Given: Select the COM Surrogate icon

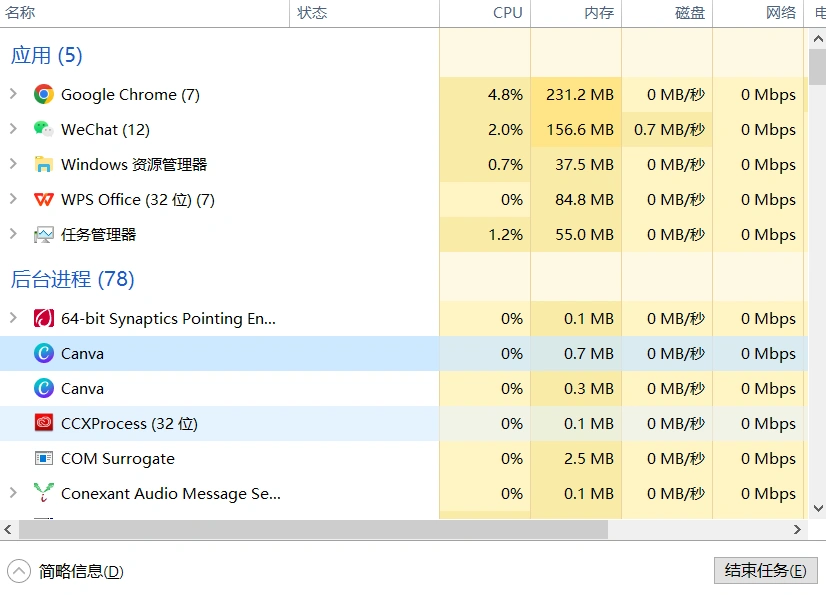Looking at the screenshot, I should 43,458.
